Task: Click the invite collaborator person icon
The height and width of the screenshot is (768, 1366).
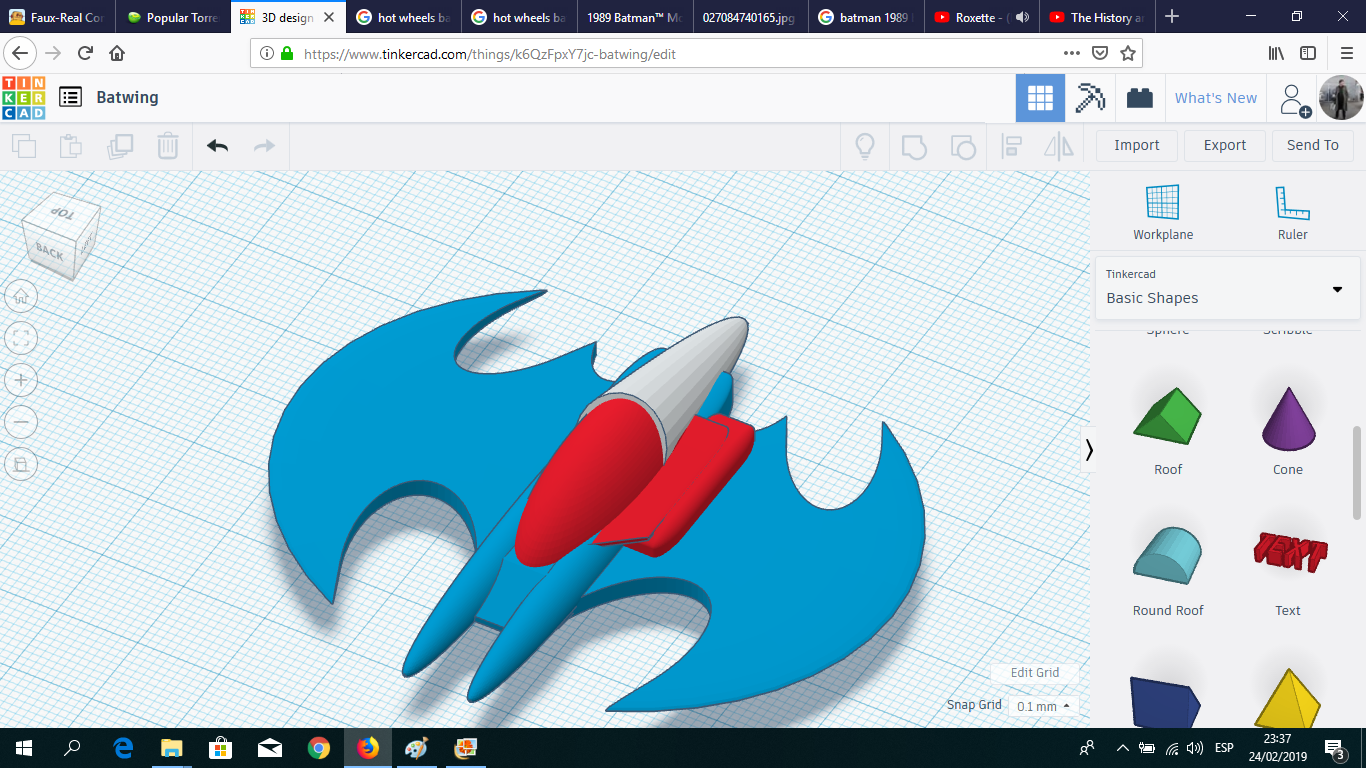Action: pos(1294,99)
